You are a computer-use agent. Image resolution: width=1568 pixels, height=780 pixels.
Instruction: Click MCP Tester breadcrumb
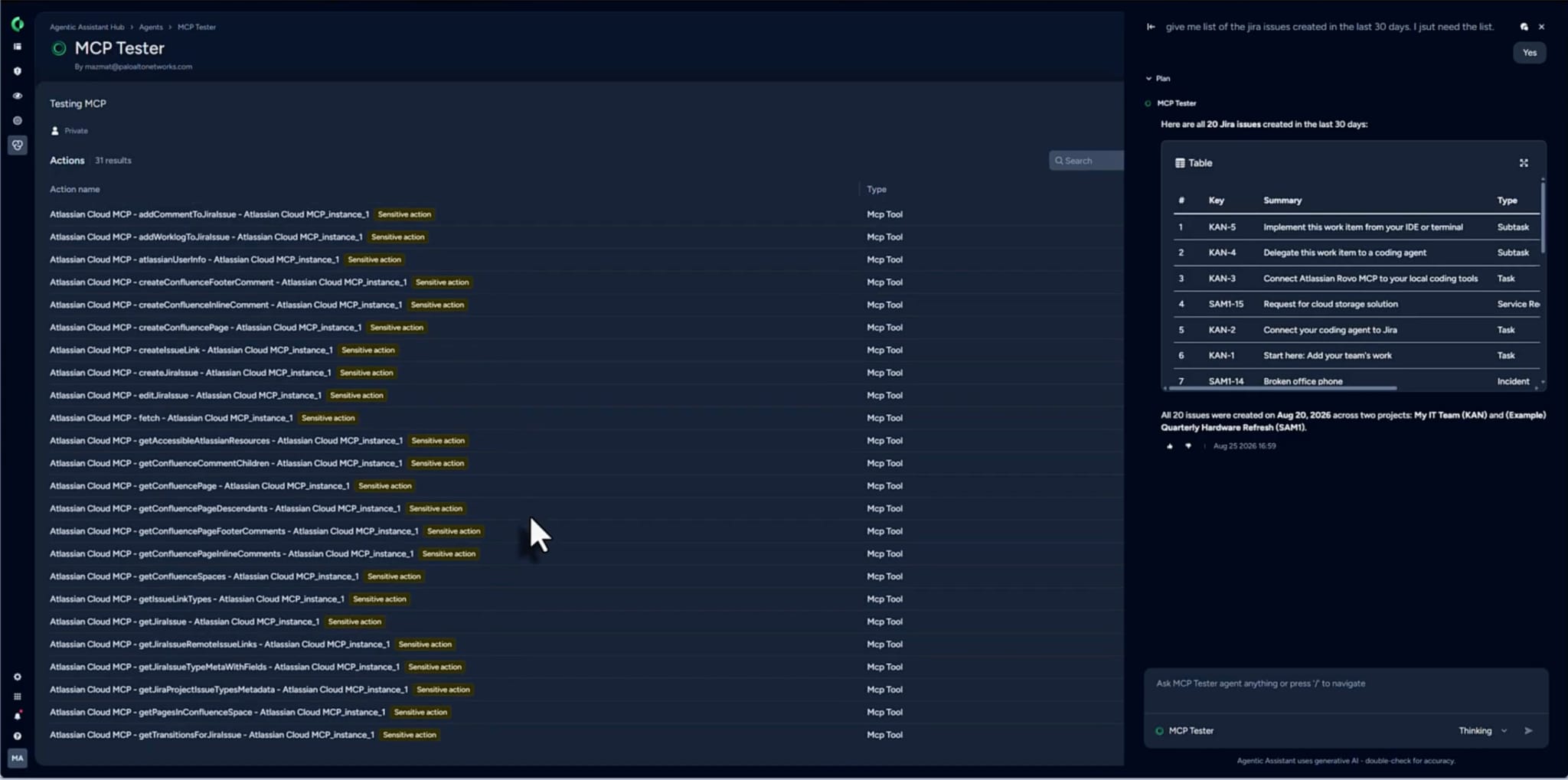point(197,27)
